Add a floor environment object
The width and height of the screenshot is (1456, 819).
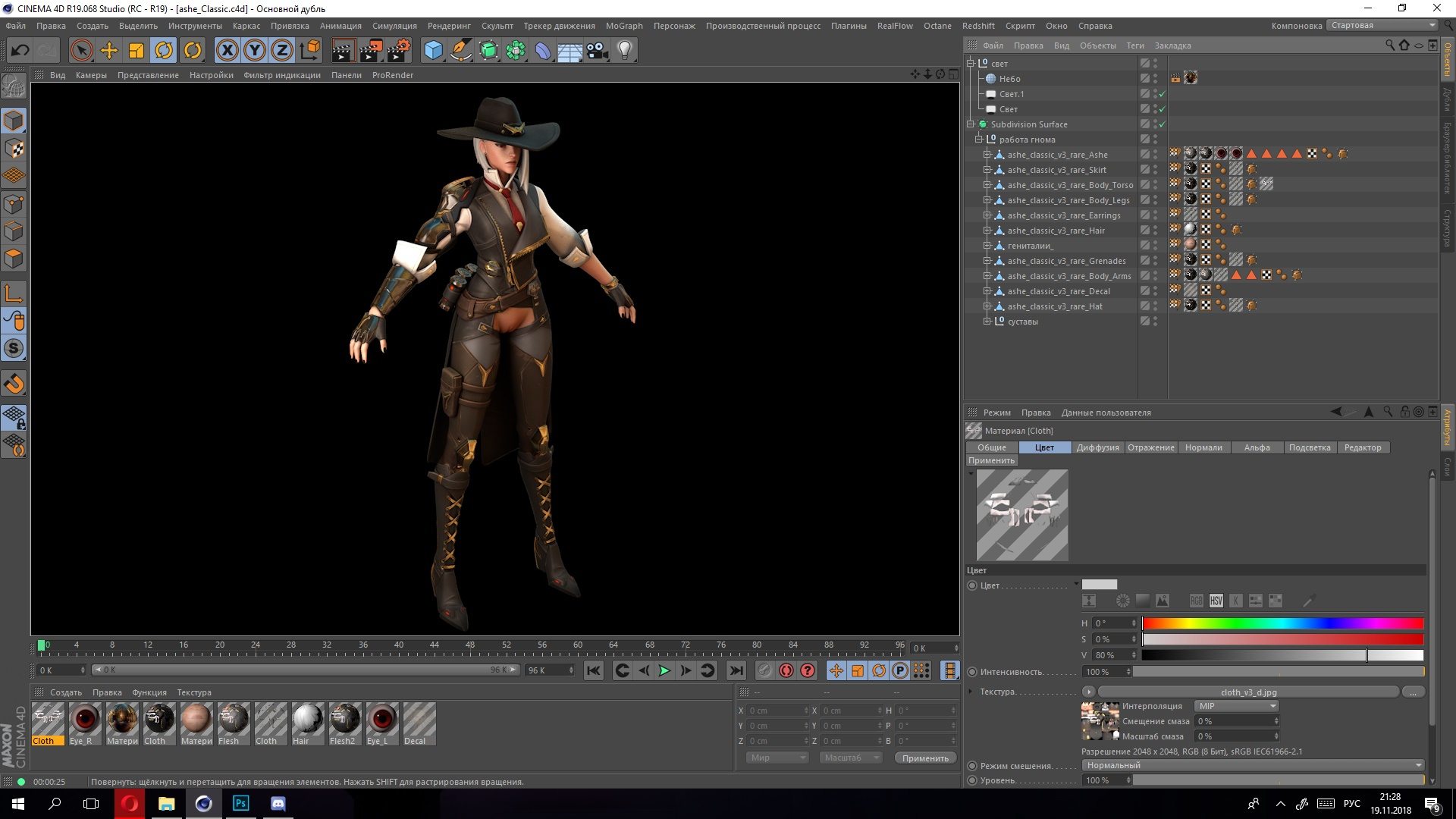click(x=570, y=51)
